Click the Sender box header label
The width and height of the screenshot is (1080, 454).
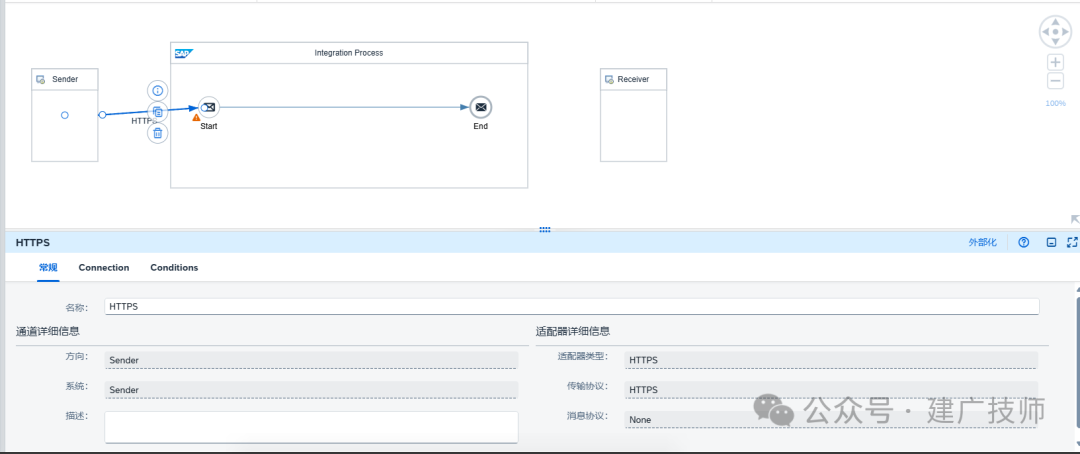click(x=65, y=80)
